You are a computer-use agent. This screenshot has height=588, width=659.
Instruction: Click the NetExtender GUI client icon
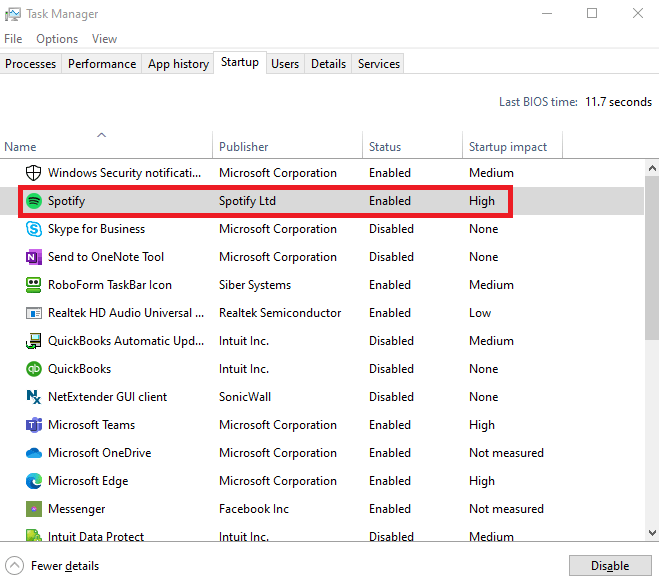click(34, 397)
